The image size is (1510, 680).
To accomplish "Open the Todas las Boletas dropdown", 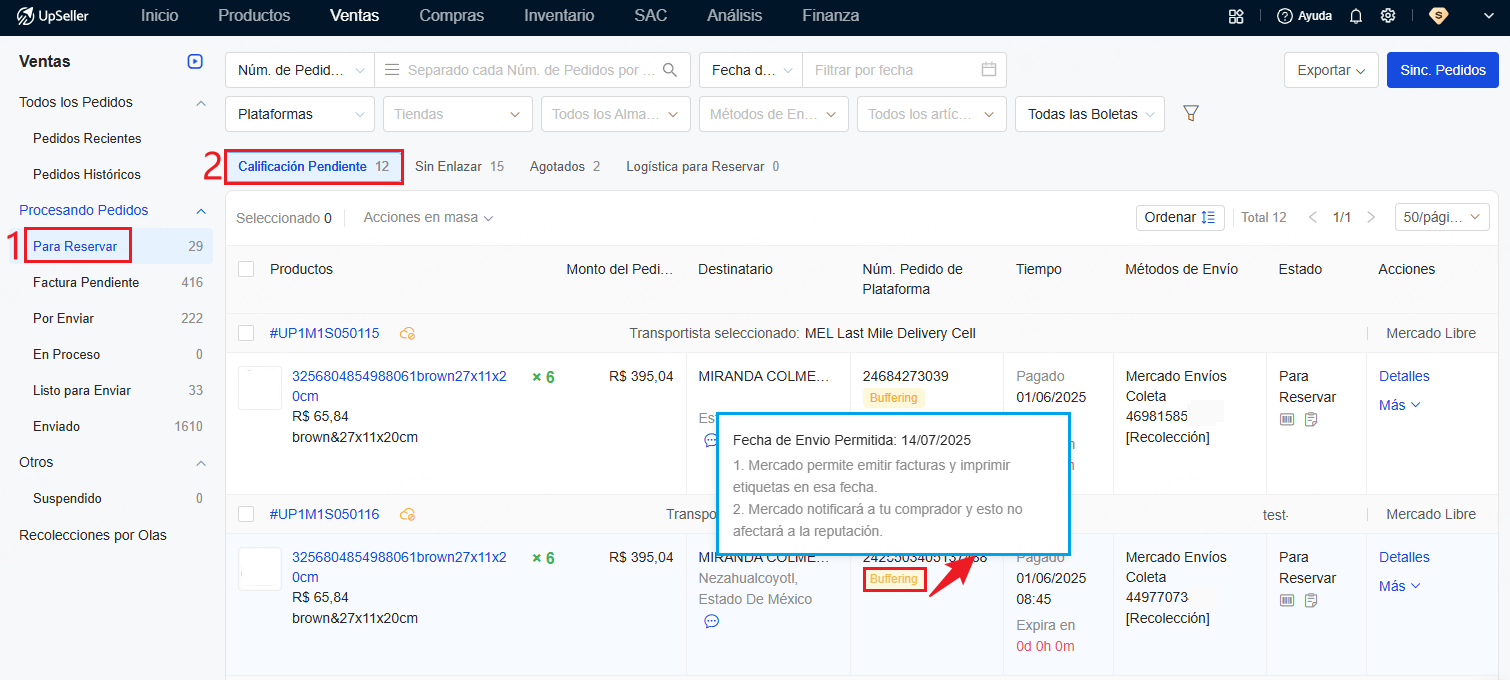I will pyautogui.click(x=1089, y=114).
